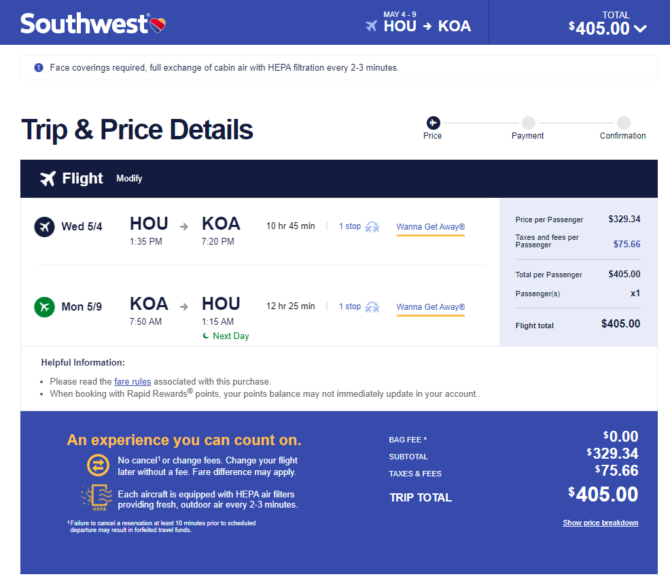Screen dimensions: 670x581
Task: Click the blue info icon in the face coverings notice
Action: click(x=38, y=67)
